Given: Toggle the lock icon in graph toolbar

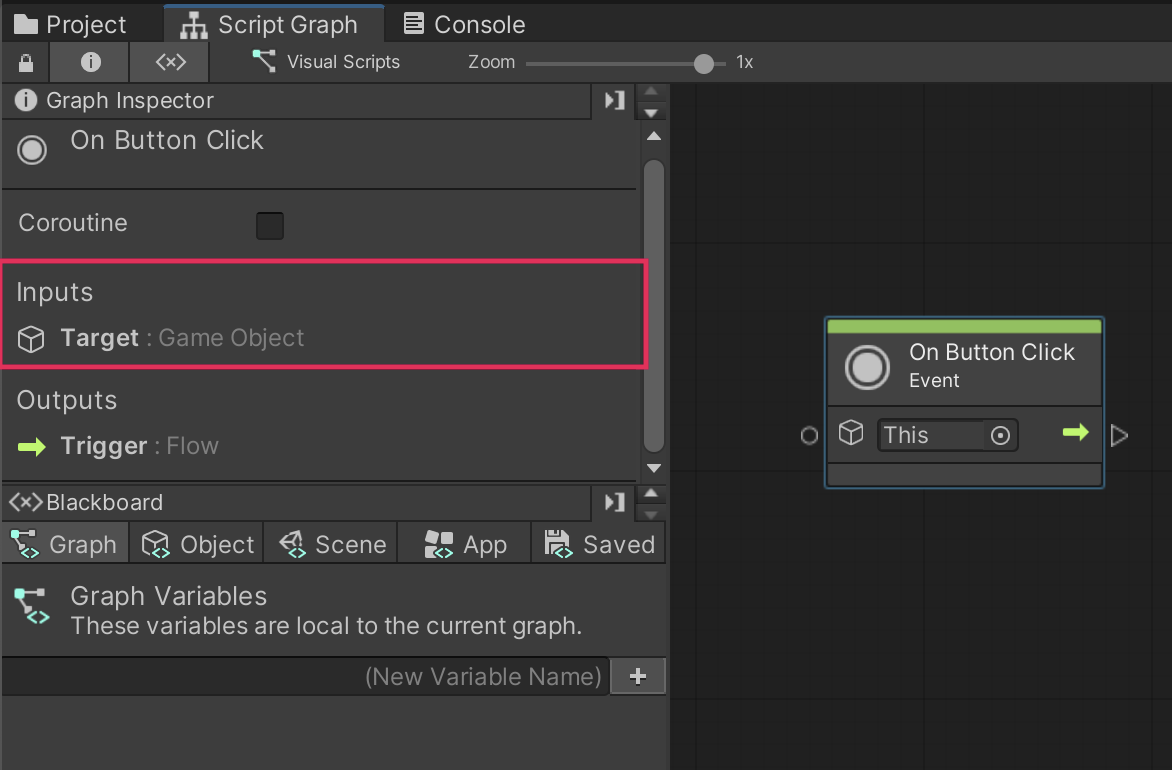Looking at the screenshot, I should 26,63.
